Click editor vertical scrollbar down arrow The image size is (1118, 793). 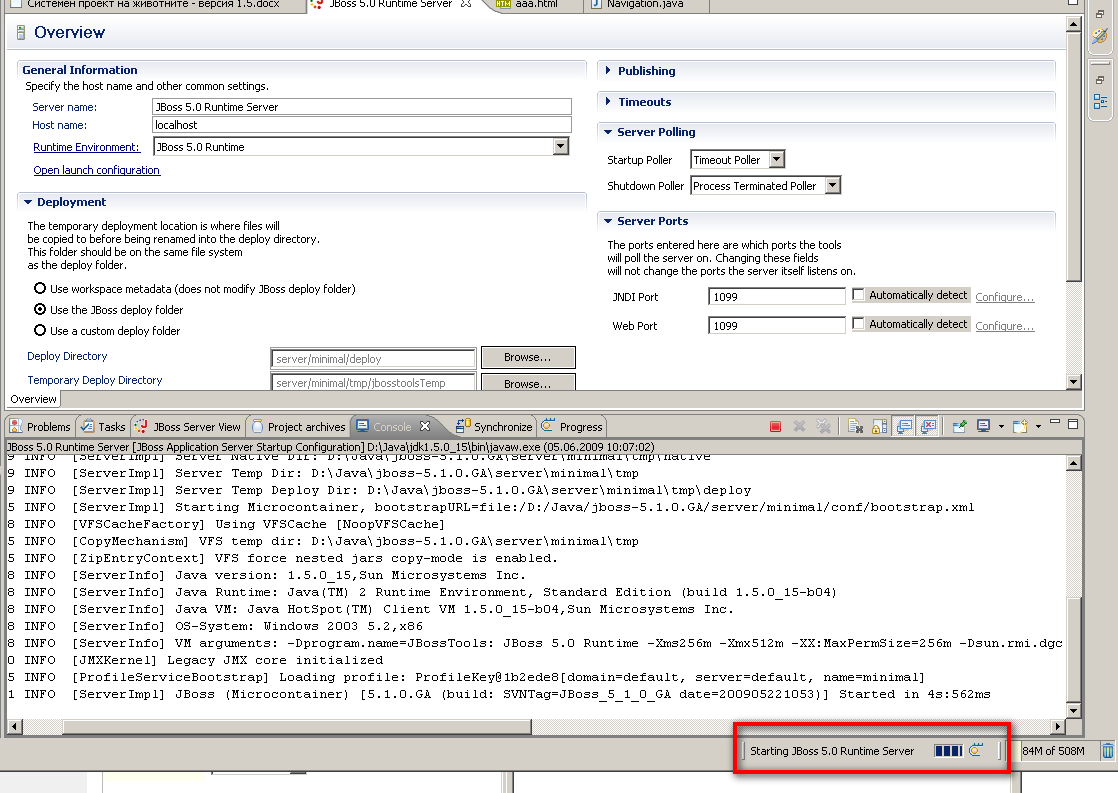click(1074, 382)
